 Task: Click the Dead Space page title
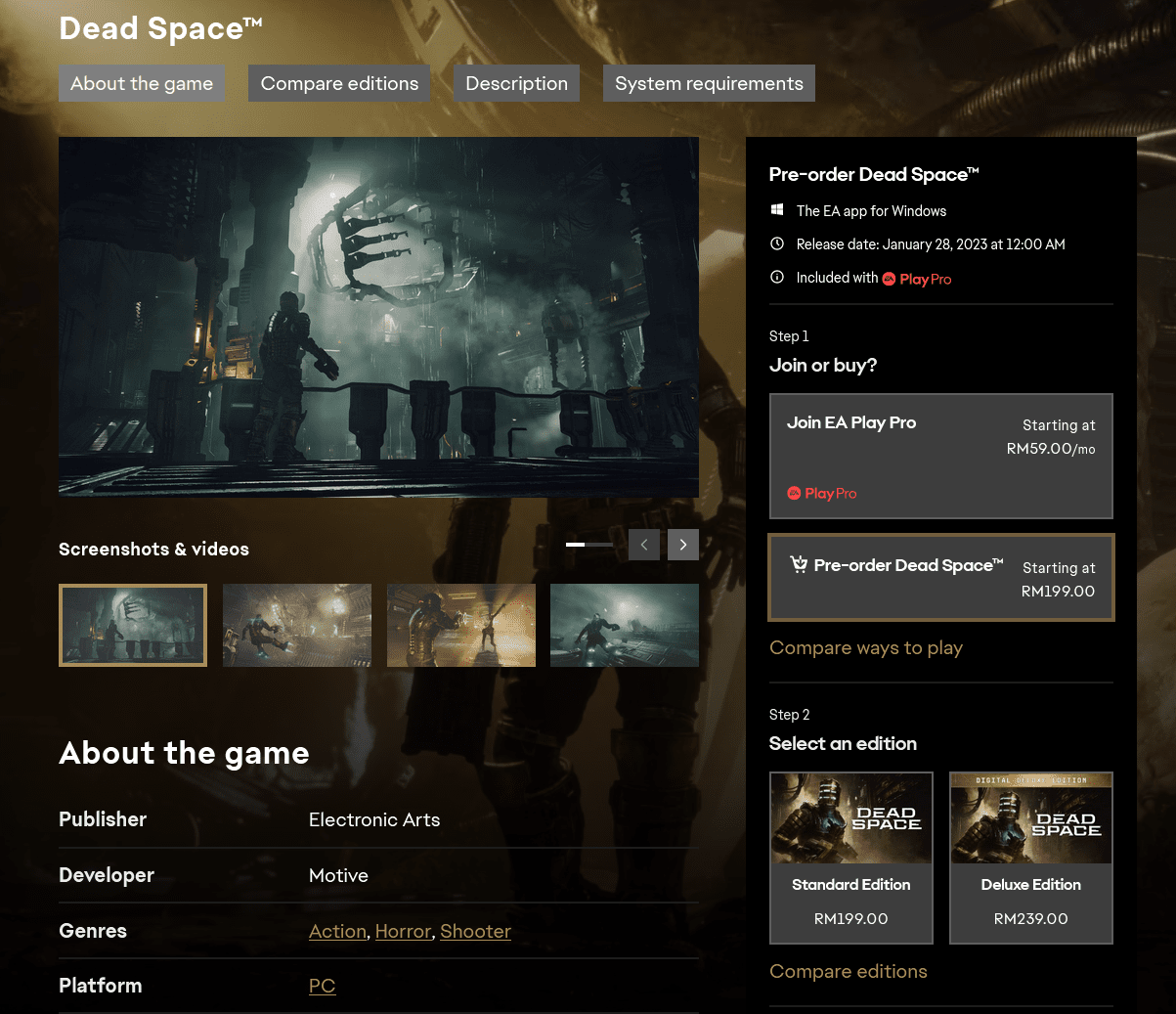[x=160, y=28]
